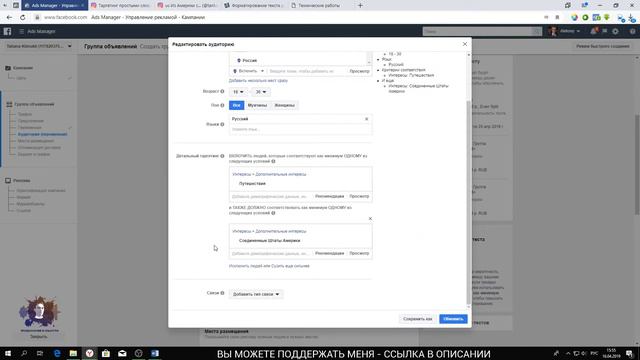Click the Save As button
This screenshot has width=640, height=360.
pyautogui.click(x=417, y=319)
